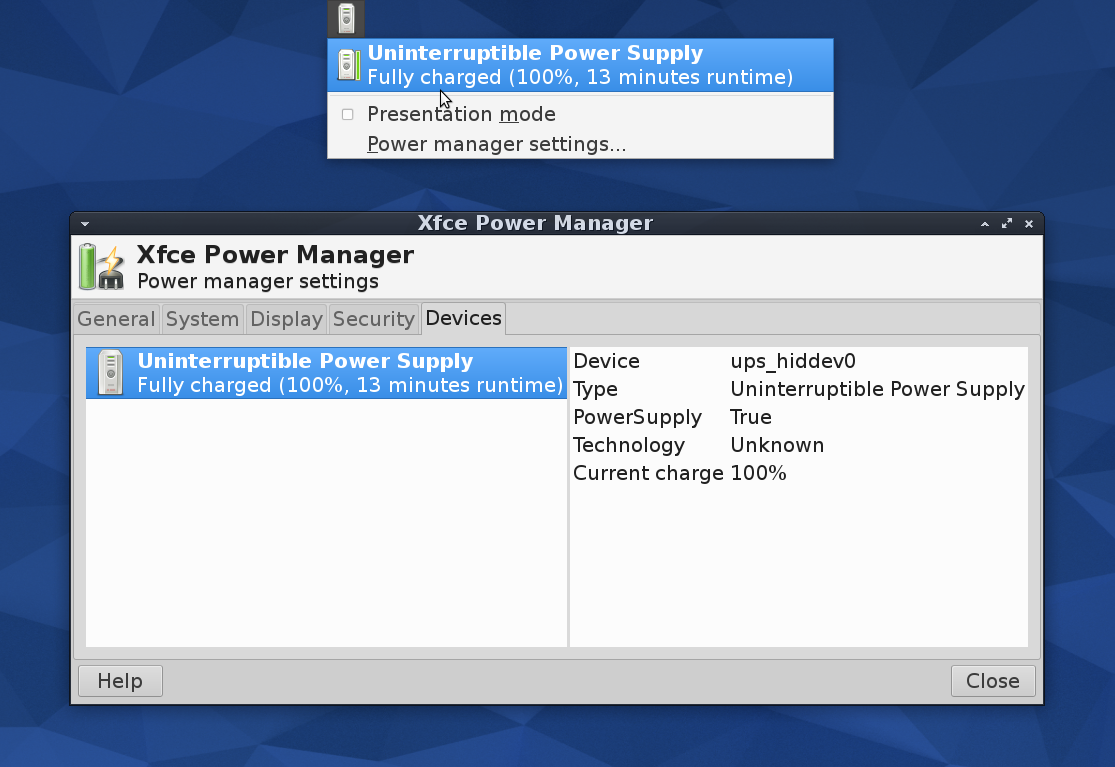This screenshot has width=1115, height=767.
Task: Click the UPS device icon in Devices list
Action: pyautogui.click(x=111, y=373)
